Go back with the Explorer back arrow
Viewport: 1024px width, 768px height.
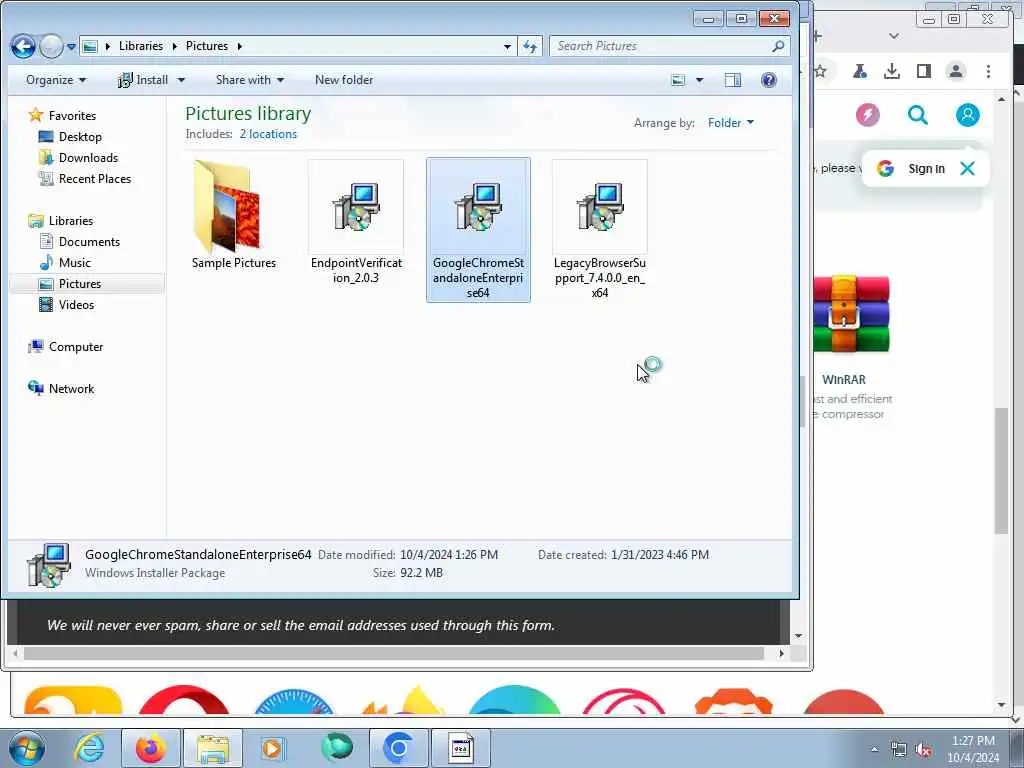pos(23,46)
